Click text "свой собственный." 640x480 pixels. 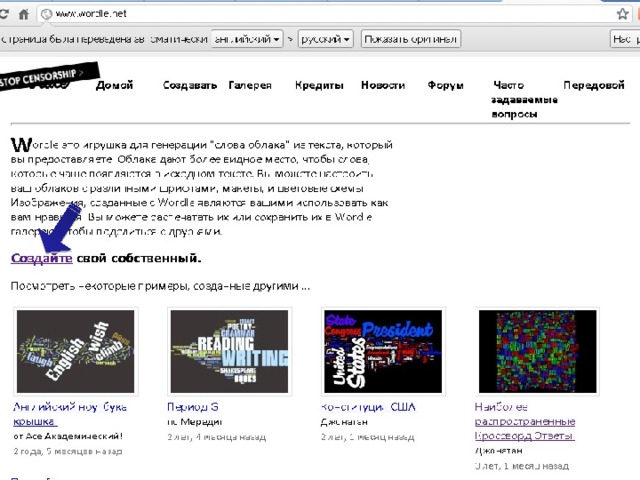click(x=139, y=258)
